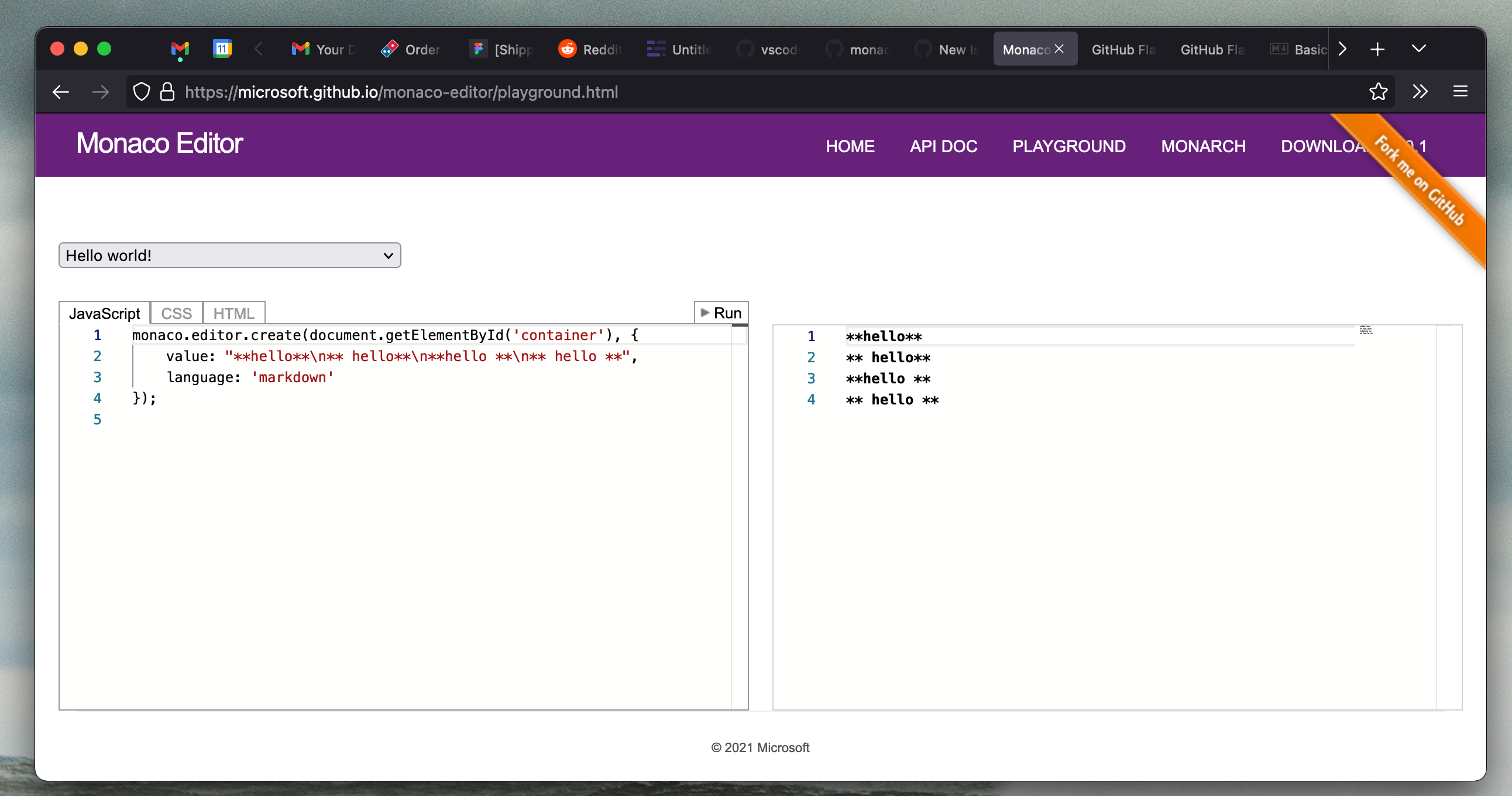Screen dimensions: 1512x796
Task: Switch to the HTML editor tab
Action: [233, 313]
